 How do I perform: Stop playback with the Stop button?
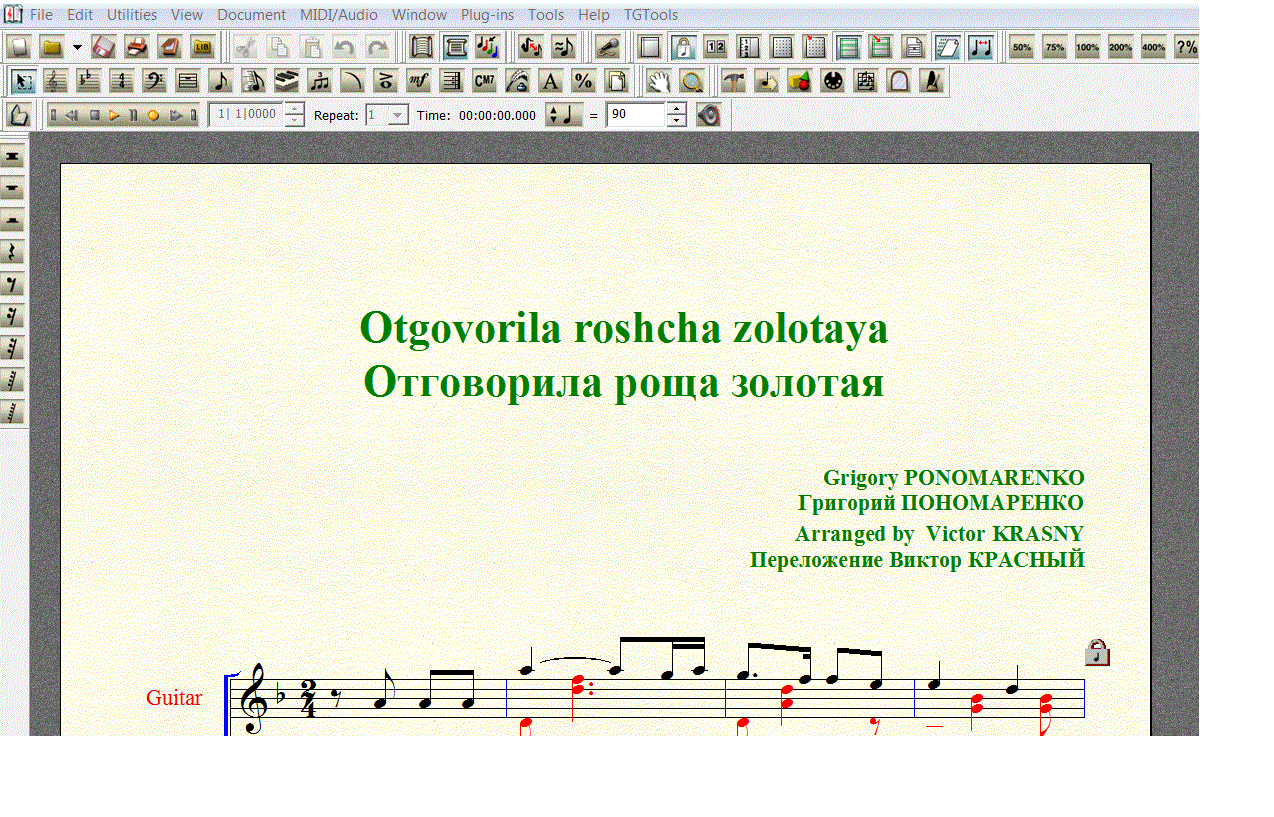click(x=94, y=115)
